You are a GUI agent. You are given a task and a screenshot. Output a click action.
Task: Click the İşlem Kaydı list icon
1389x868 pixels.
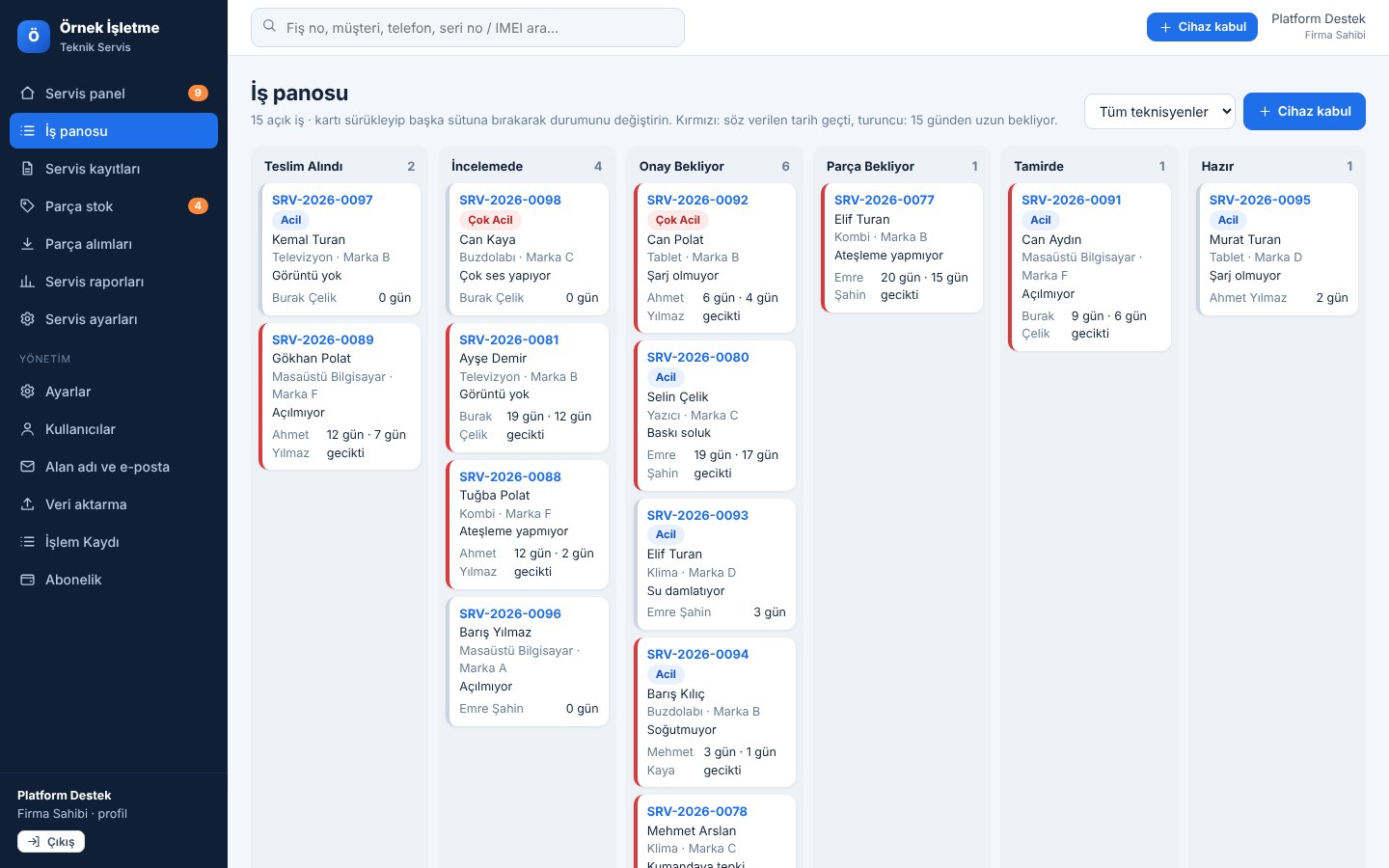[x=28, y=542]
